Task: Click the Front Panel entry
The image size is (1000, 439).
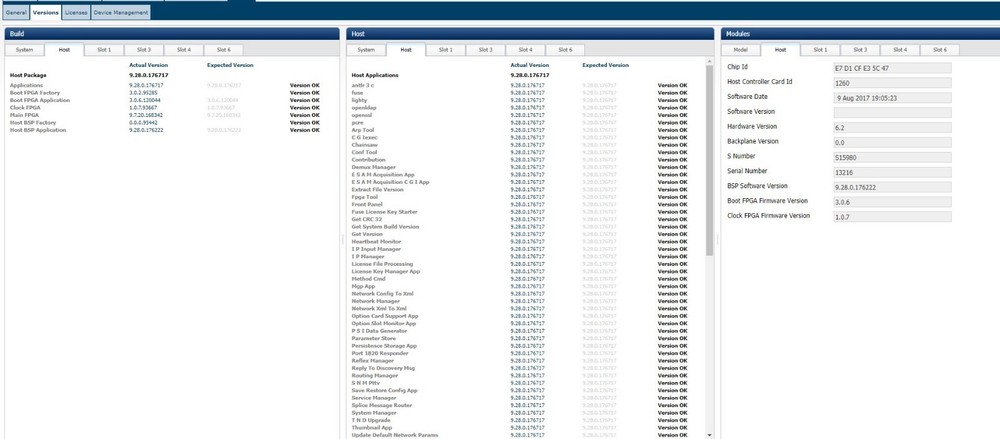Action: point(366,204)
